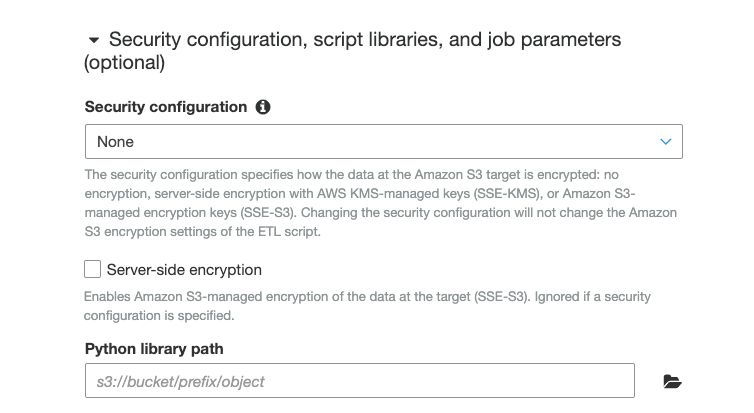This screenshot has height=413, width=754.
Task: Click the 'Security configuration' field label
Action: pos(165,107)
